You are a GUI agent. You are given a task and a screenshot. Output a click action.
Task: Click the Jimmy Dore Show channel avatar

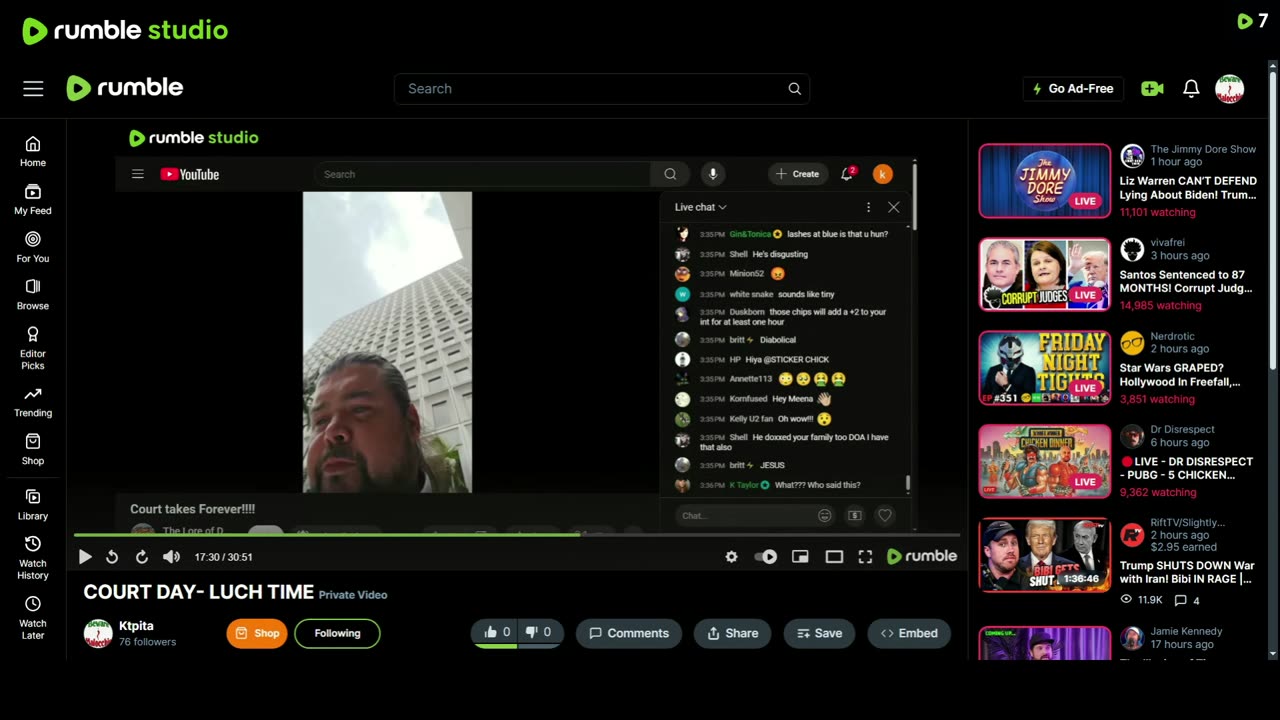[1132, 156]
